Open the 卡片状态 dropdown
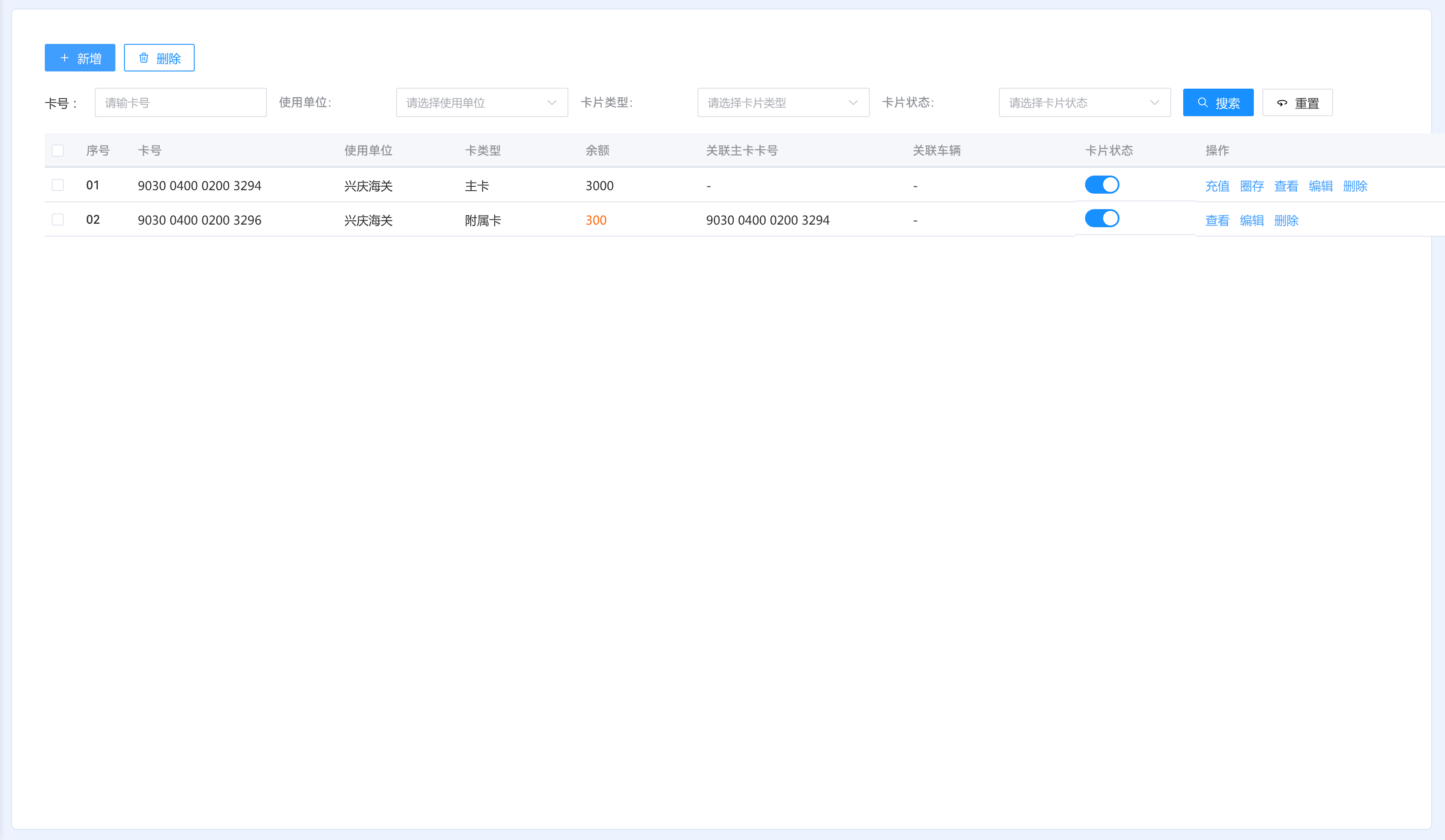 [x=1084, y=102]
